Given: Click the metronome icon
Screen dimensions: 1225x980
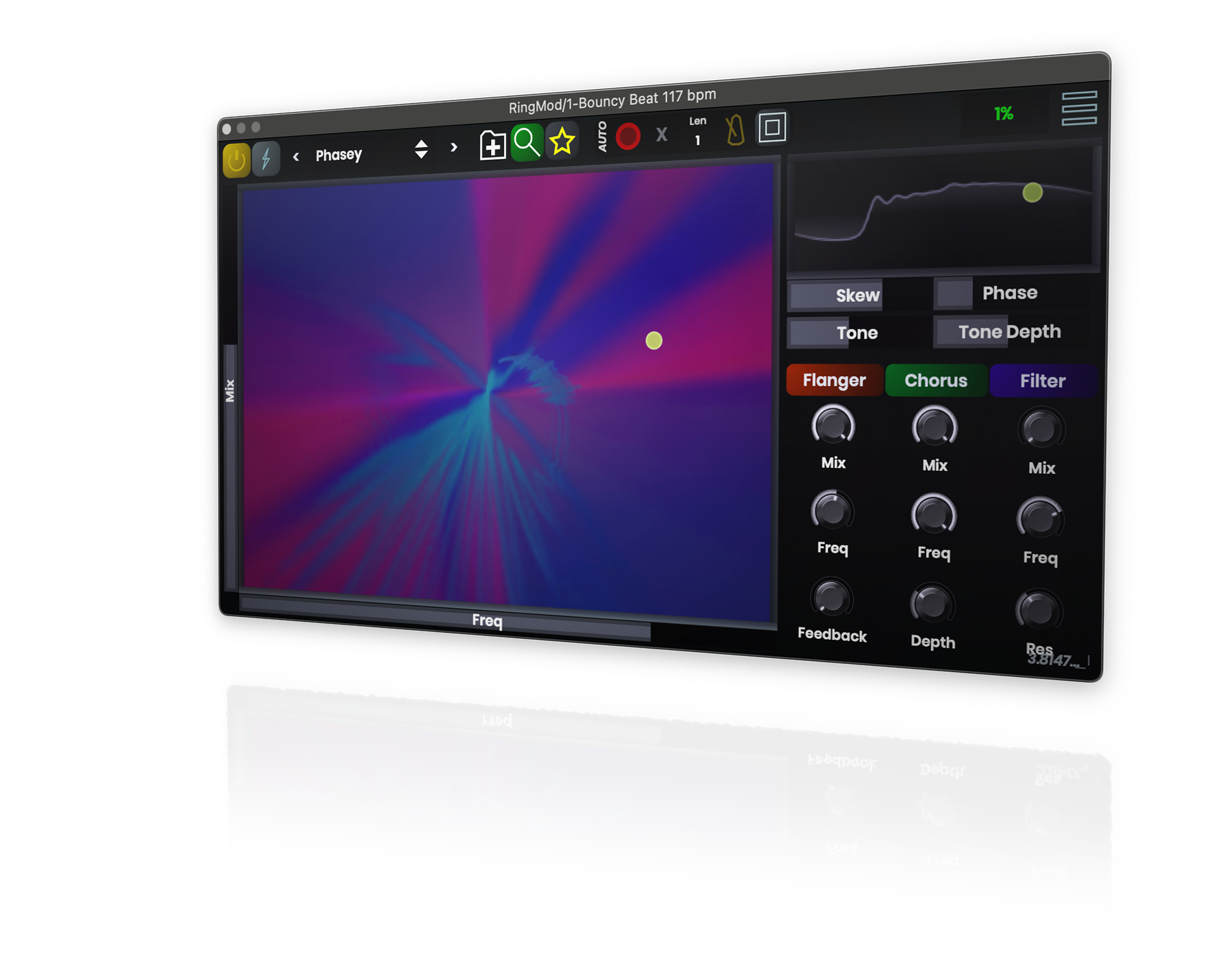Looking at the screenshot, I should pyautogui.click(x=735, y=130).
